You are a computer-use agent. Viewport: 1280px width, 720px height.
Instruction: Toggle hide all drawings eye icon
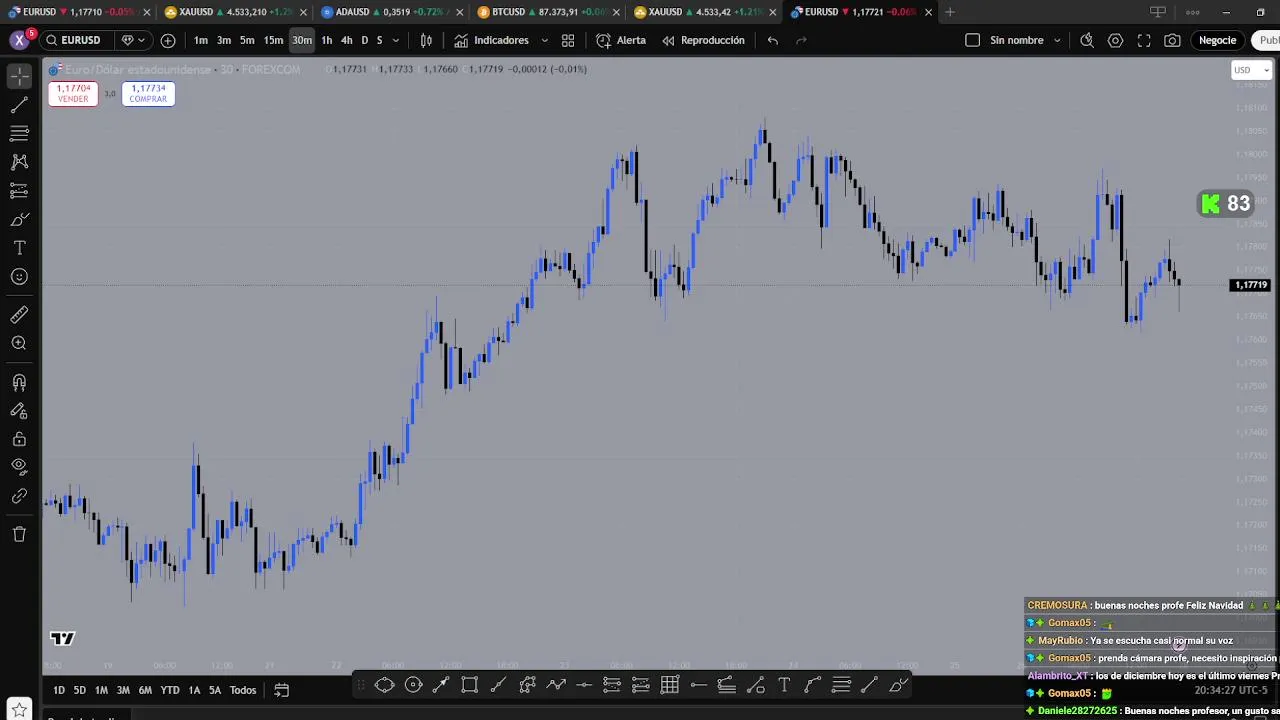click(x=19, y=467)
